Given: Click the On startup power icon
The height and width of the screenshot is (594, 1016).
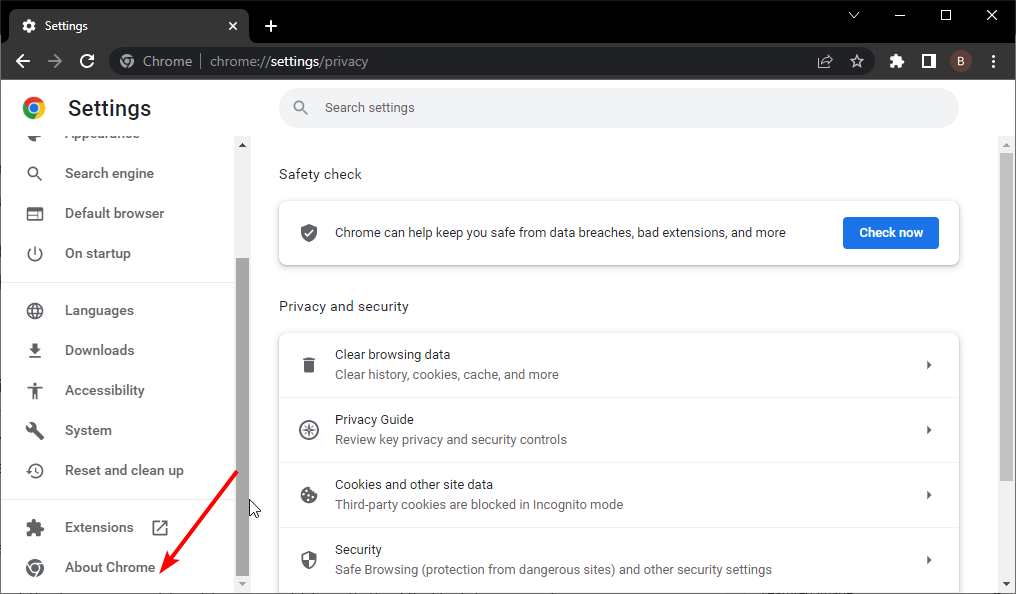Looking at the screenshot, I should click(x=34, y=254).
